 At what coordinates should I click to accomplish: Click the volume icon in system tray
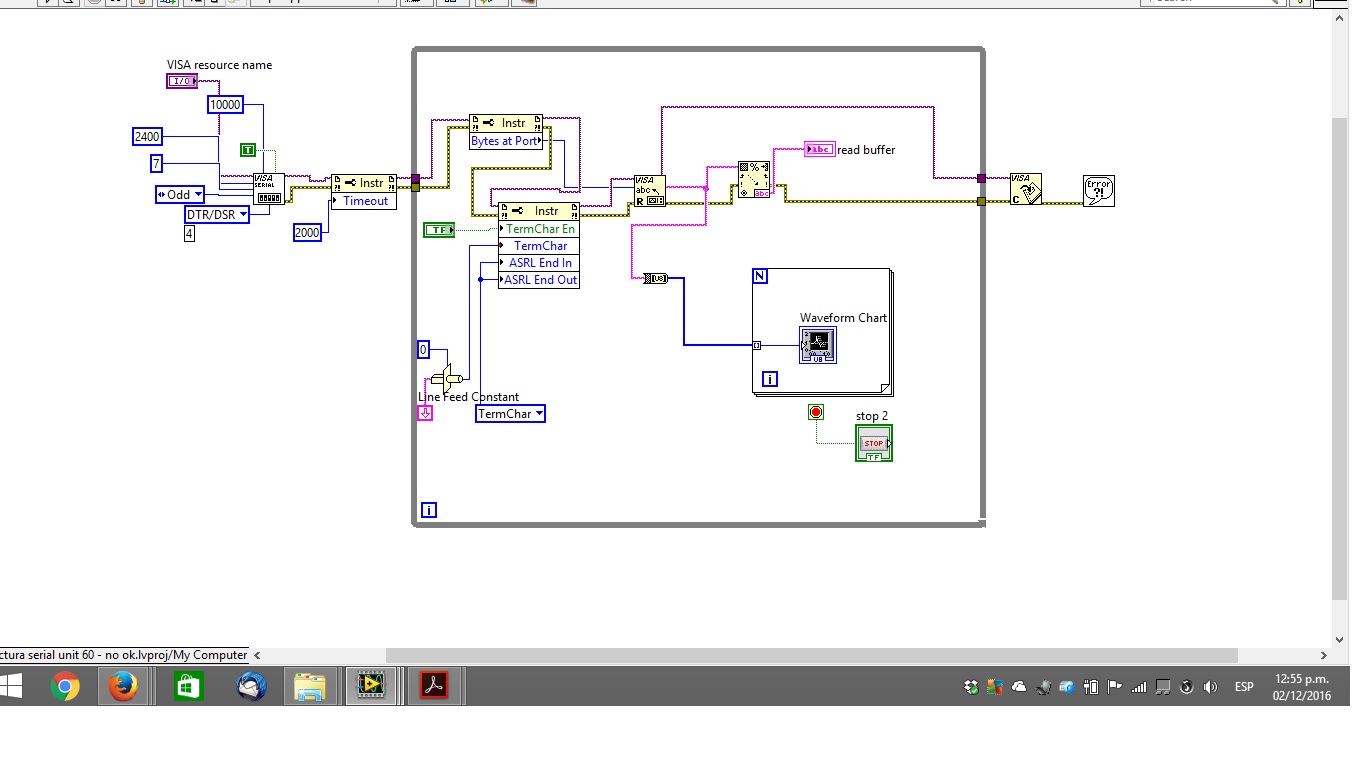pos(1210,687)
